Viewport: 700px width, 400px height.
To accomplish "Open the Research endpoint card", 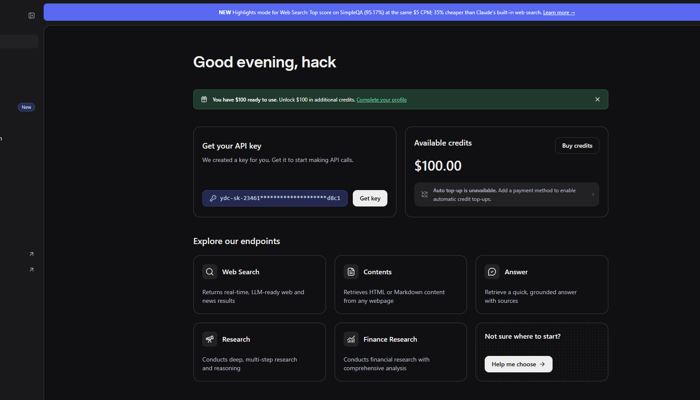I will pos(259,352).
